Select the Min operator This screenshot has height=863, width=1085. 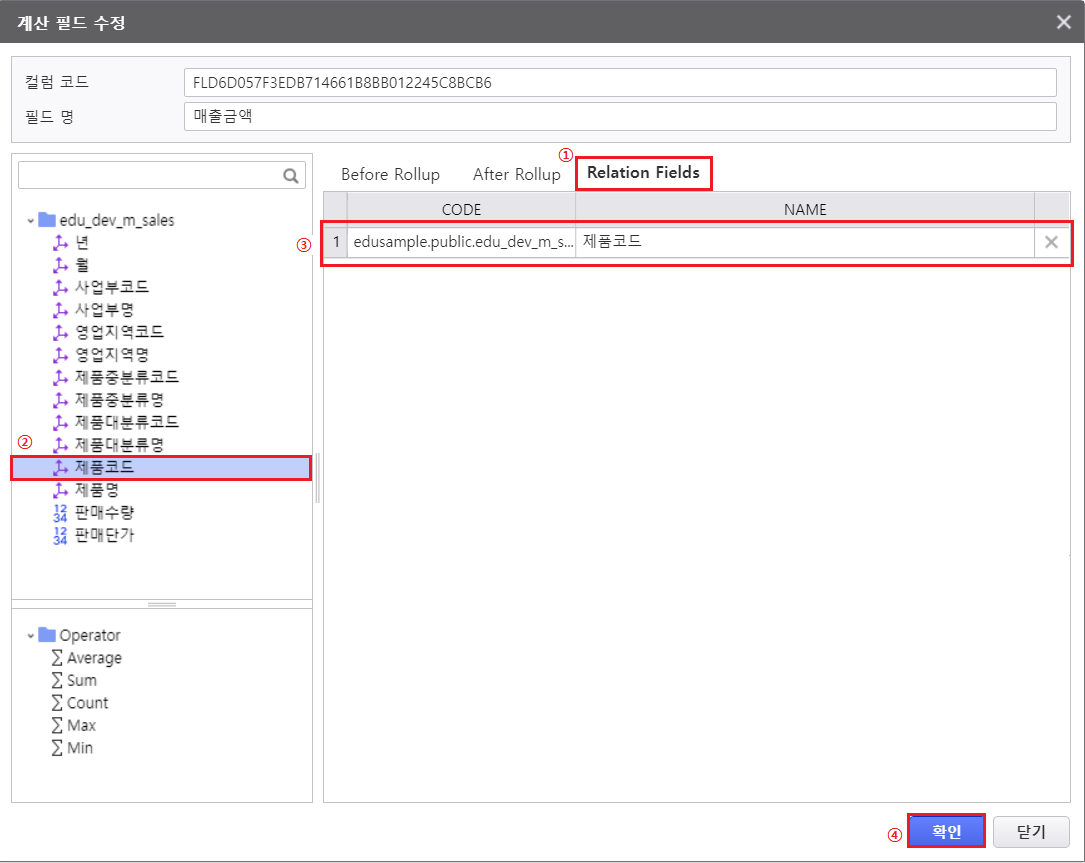(x=79, y=748)
